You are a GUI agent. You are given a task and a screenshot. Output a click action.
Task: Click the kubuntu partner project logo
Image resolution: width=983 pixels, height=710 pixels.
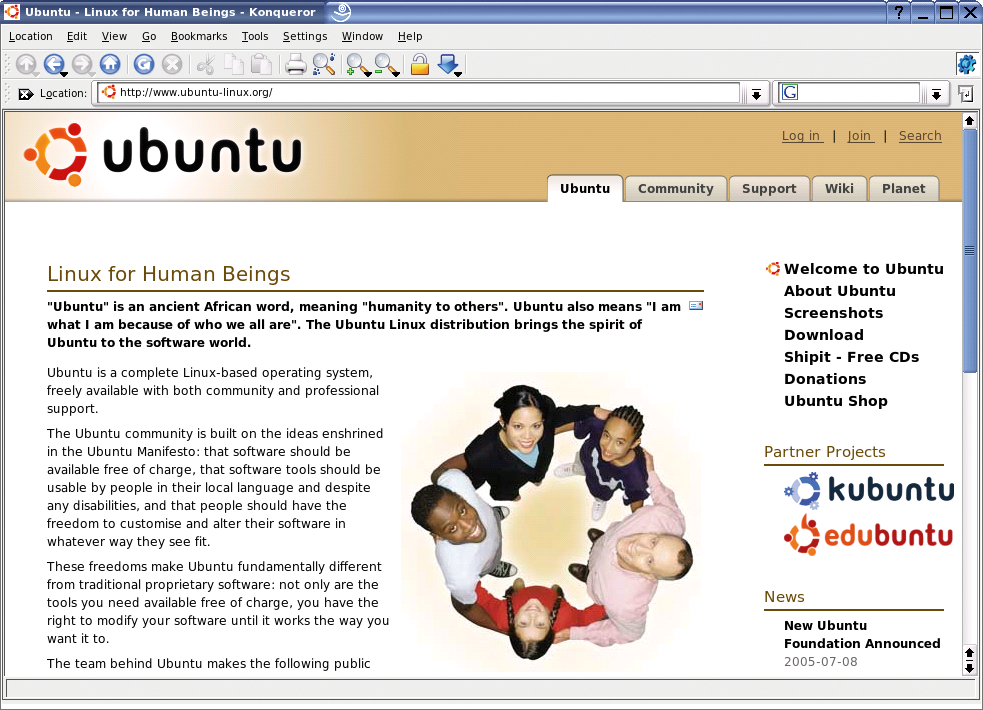point(869,490)
